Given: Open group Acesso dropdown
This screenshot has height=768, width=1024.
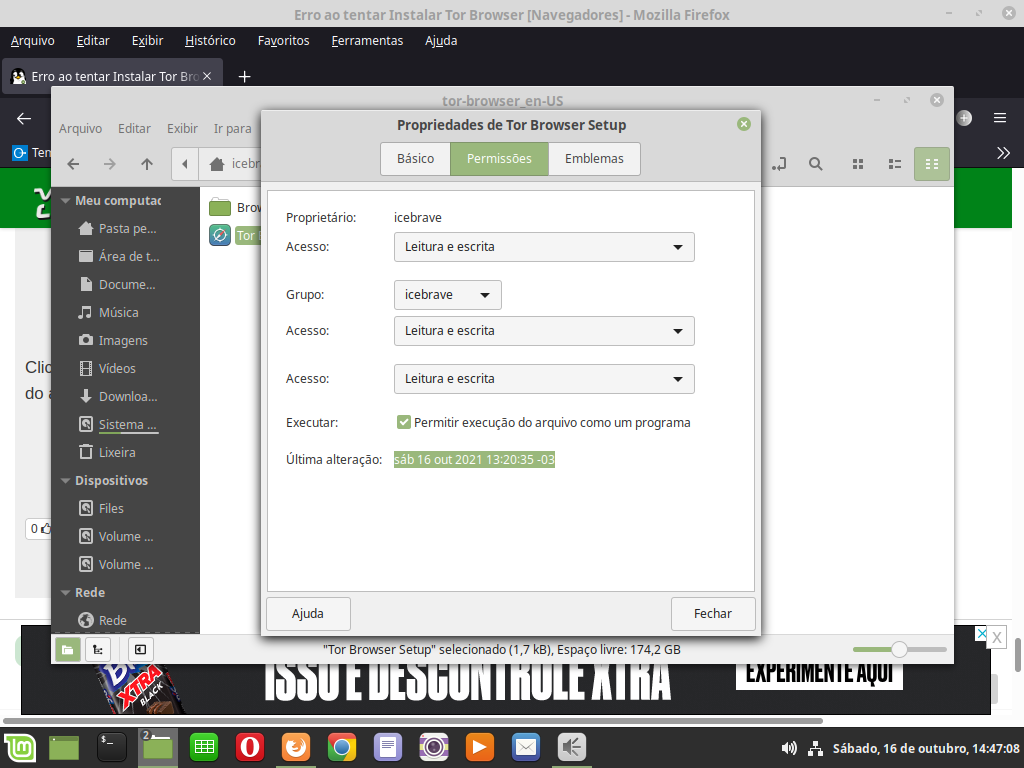Looking at the screenshot, I should (x=544, y=331).
